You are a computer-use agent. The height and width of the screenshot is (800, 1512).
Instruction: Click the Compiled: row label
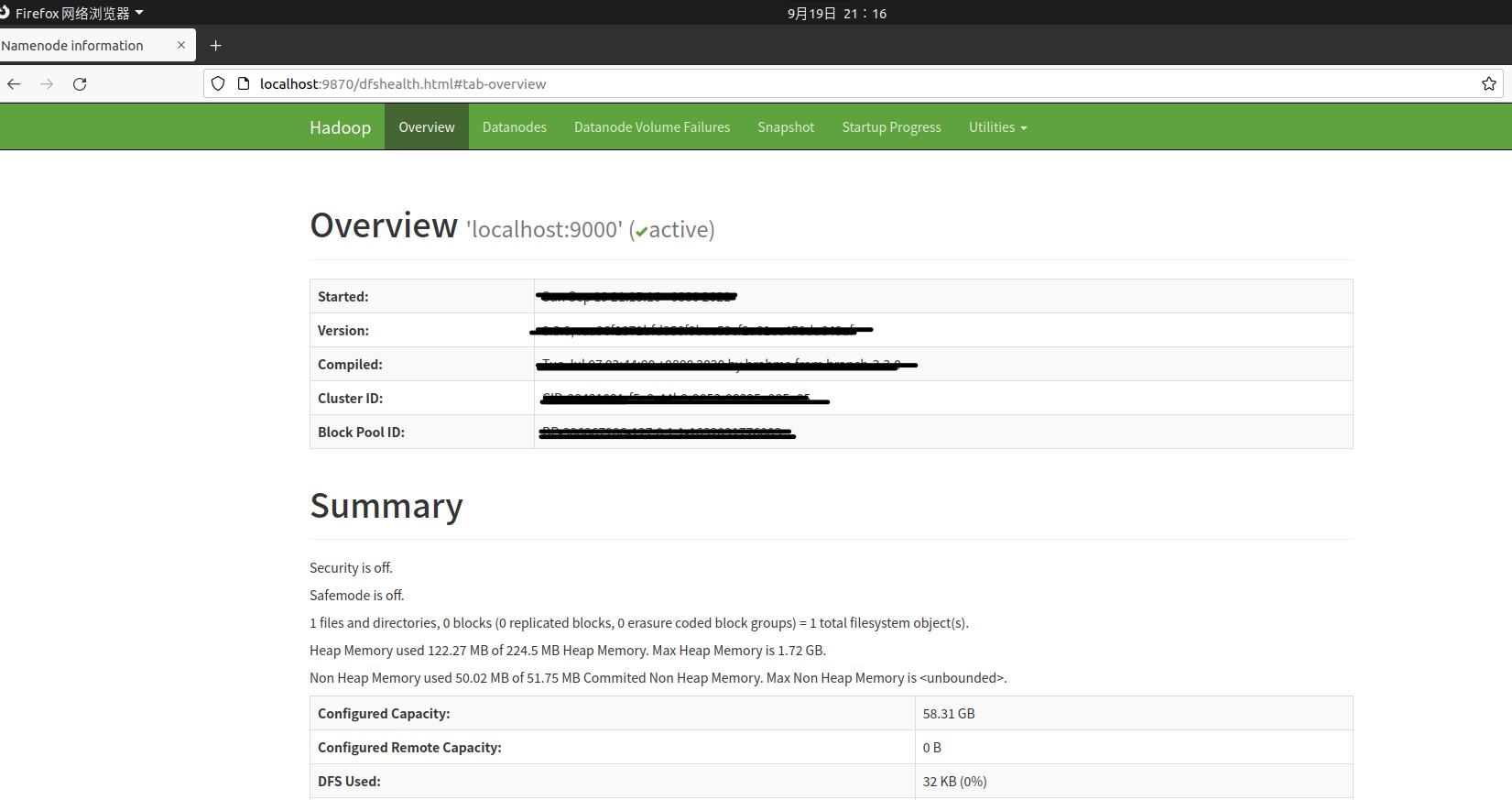click(x=350, y=364)
